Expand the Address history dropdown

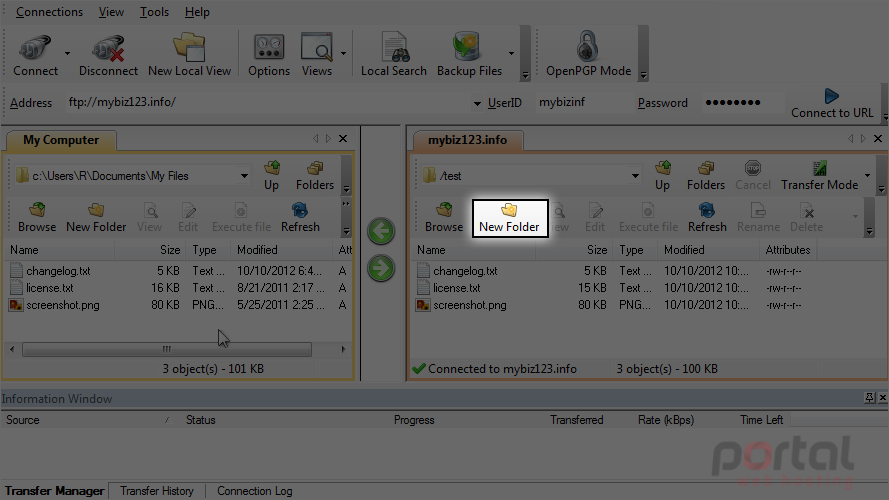tap(477, 103)
